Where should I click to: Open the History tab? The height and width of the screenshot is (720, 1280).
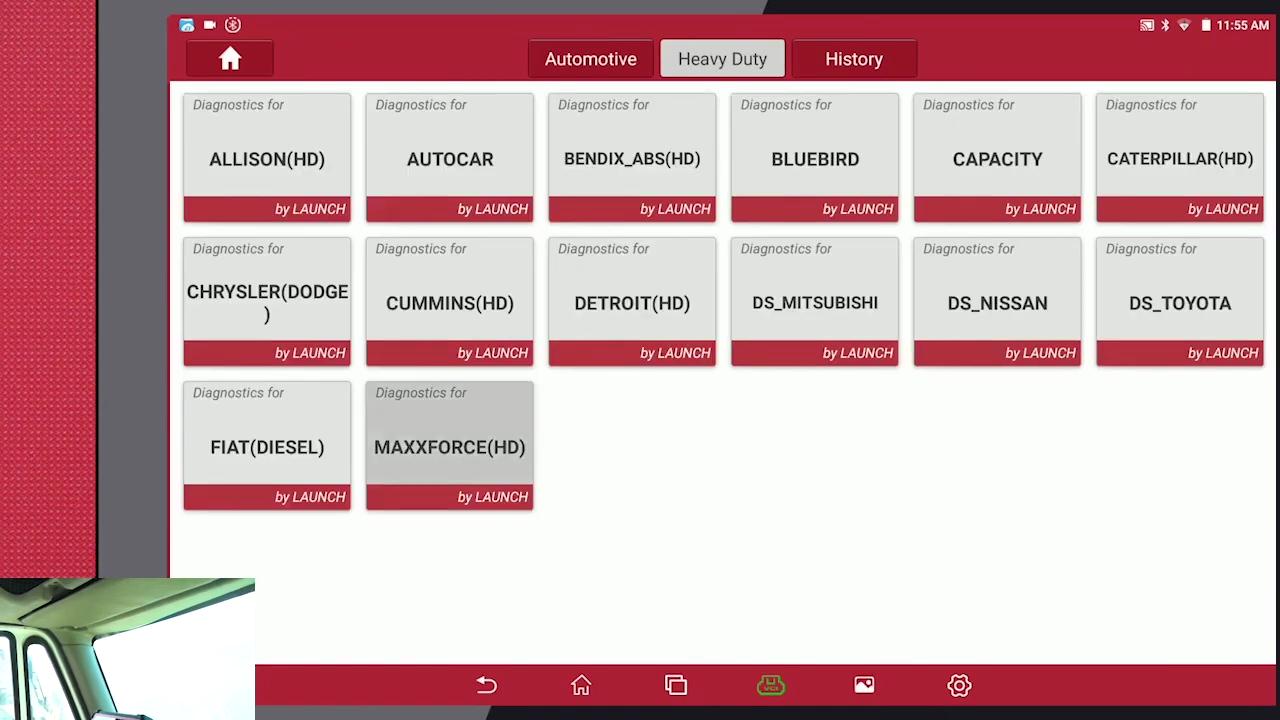coord(853,59)
